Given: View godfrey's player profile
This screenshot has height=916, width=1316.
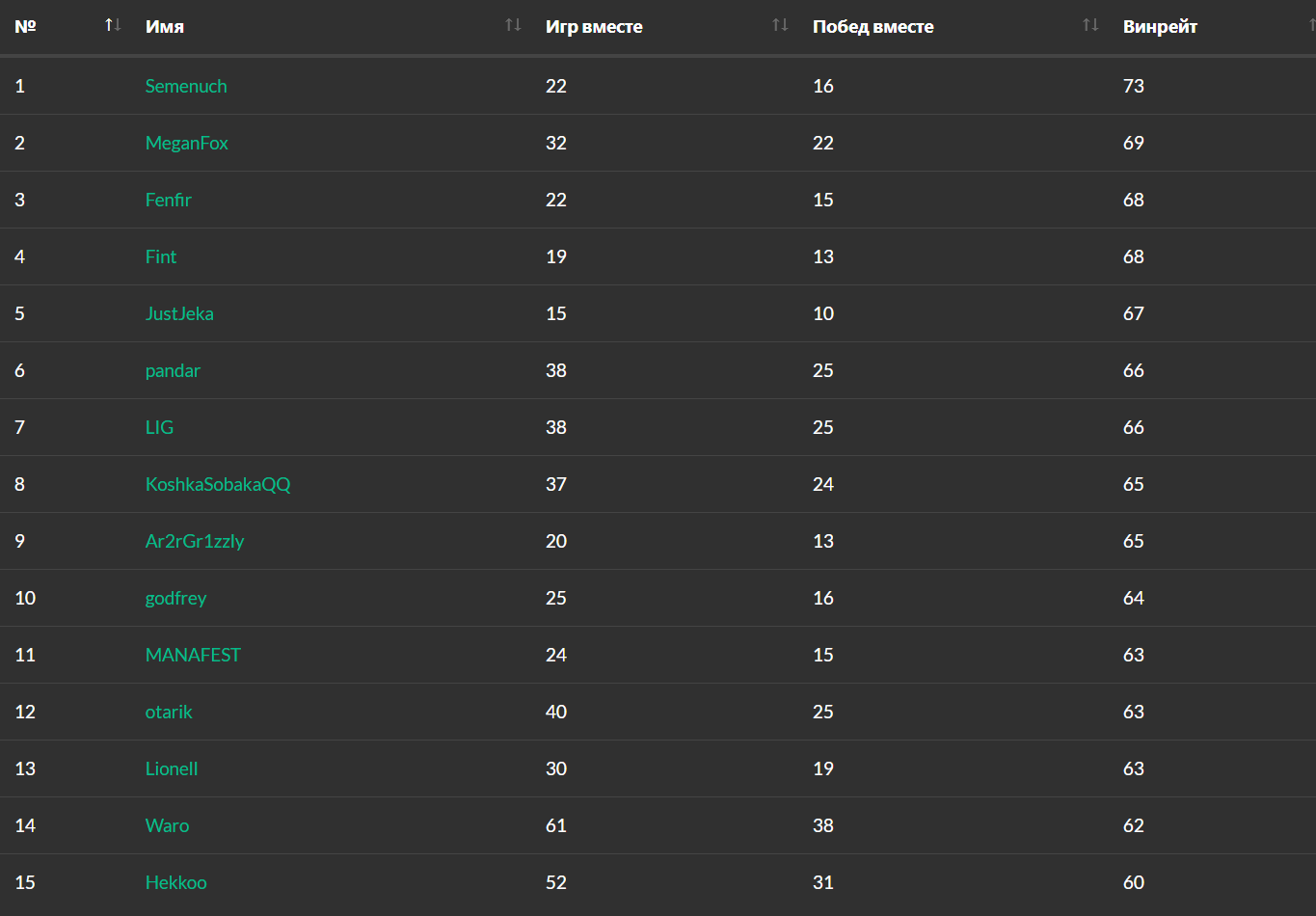Looking at the screenshot, I should [175, 598].
